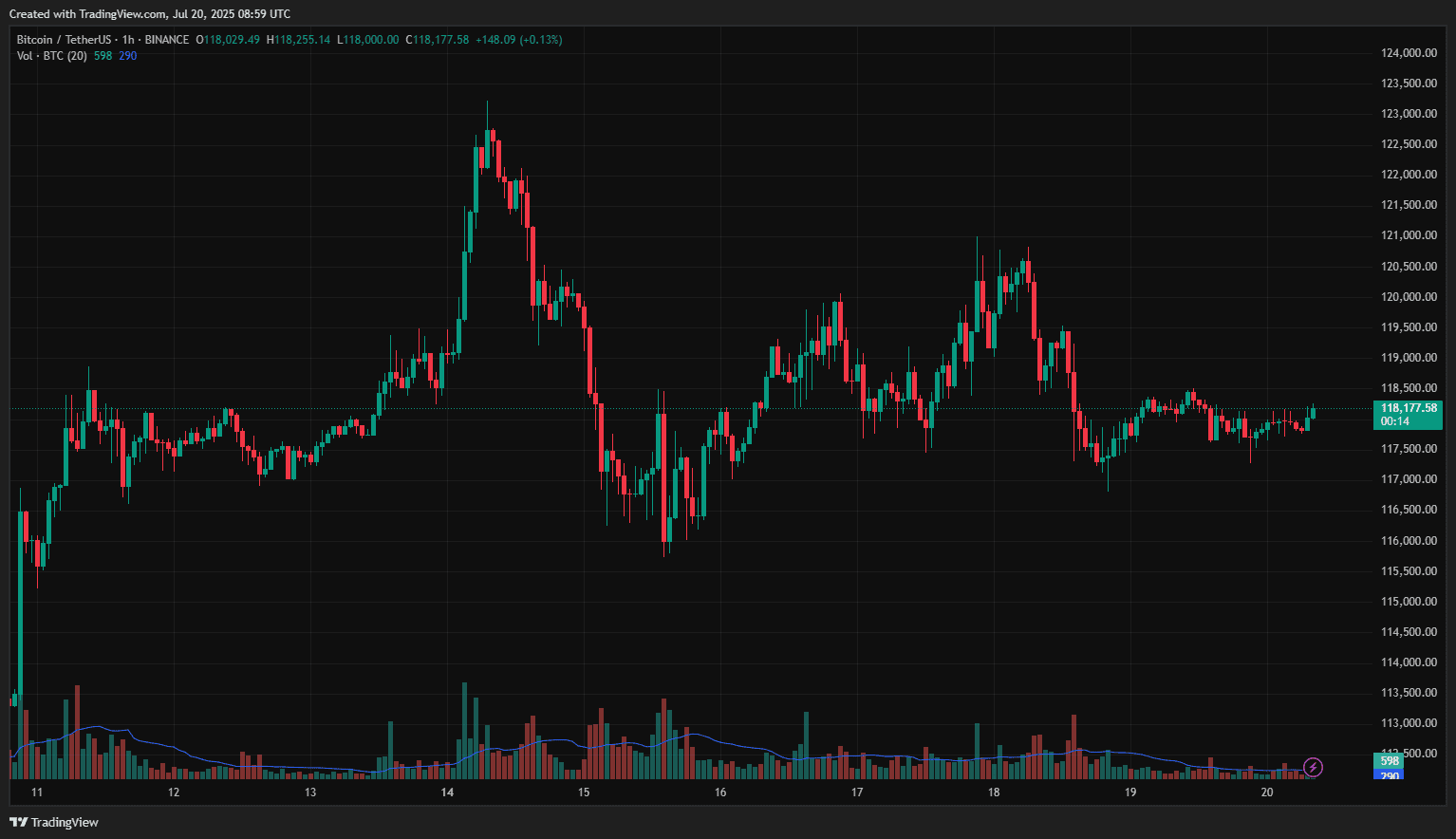Click date label 11 on time axis
This screenshot has width=1456, height=839.
[x=37, y=792]
